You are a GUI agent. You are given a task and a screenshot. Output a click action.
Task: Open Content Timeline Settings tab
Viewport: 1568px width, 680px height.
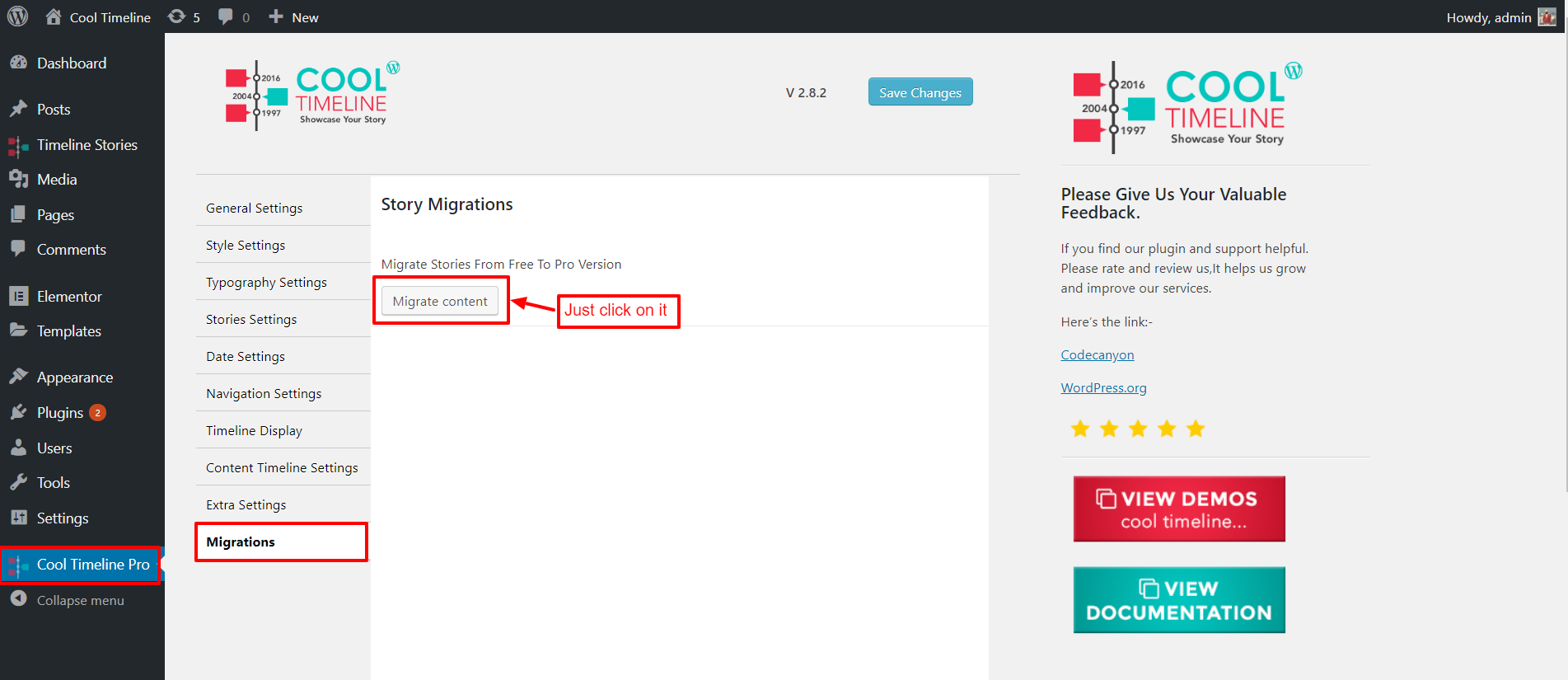tap(283, 467)
